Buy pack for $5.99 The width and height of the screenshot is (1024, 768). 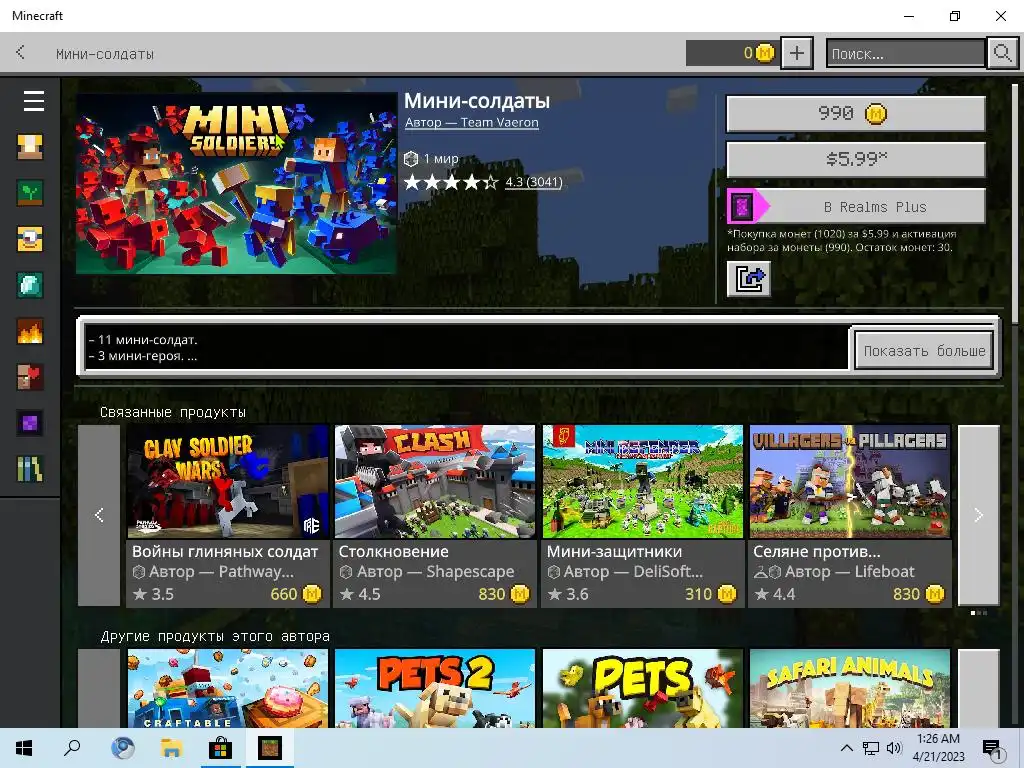pos(856,159)
